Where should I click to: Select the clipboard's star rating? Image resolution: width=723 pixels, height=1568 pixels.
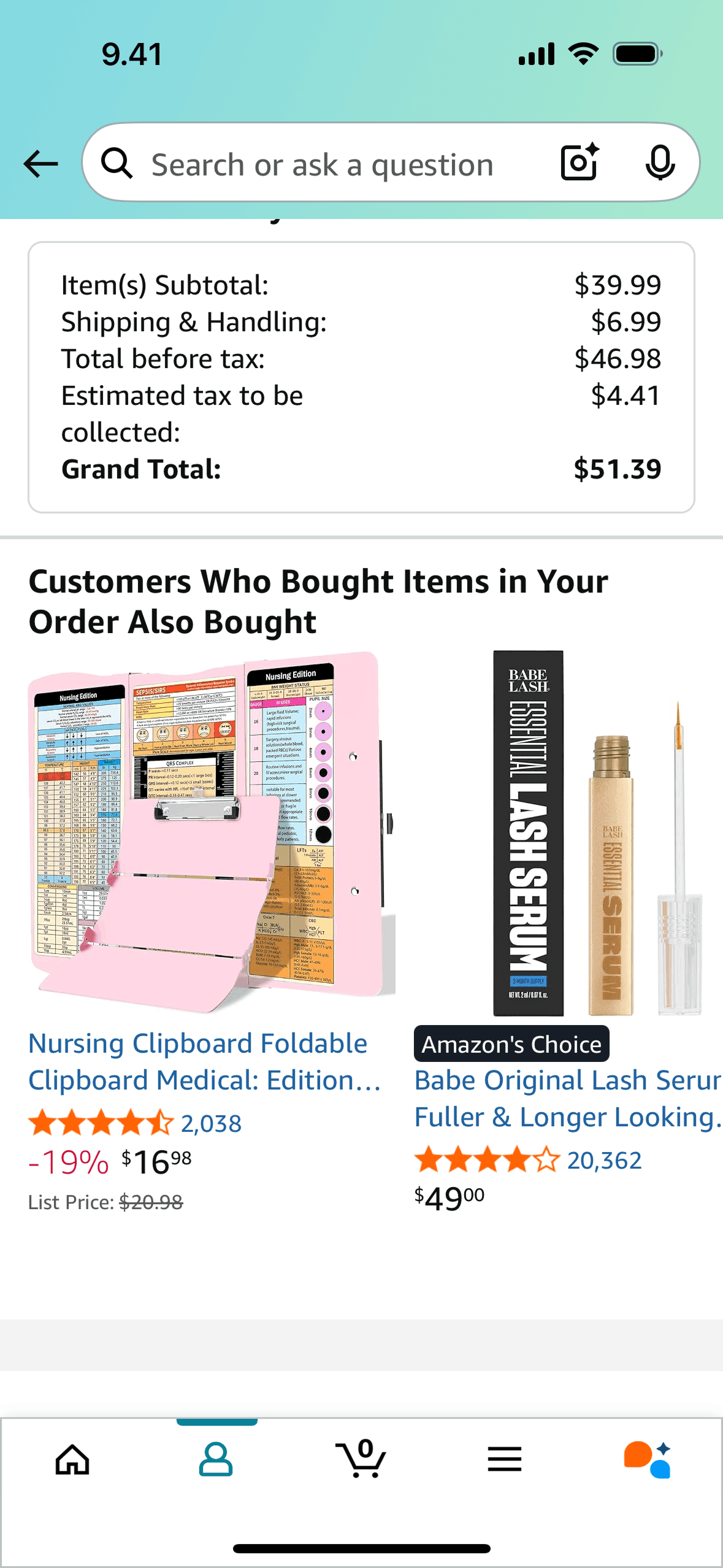coord(98,1123)
